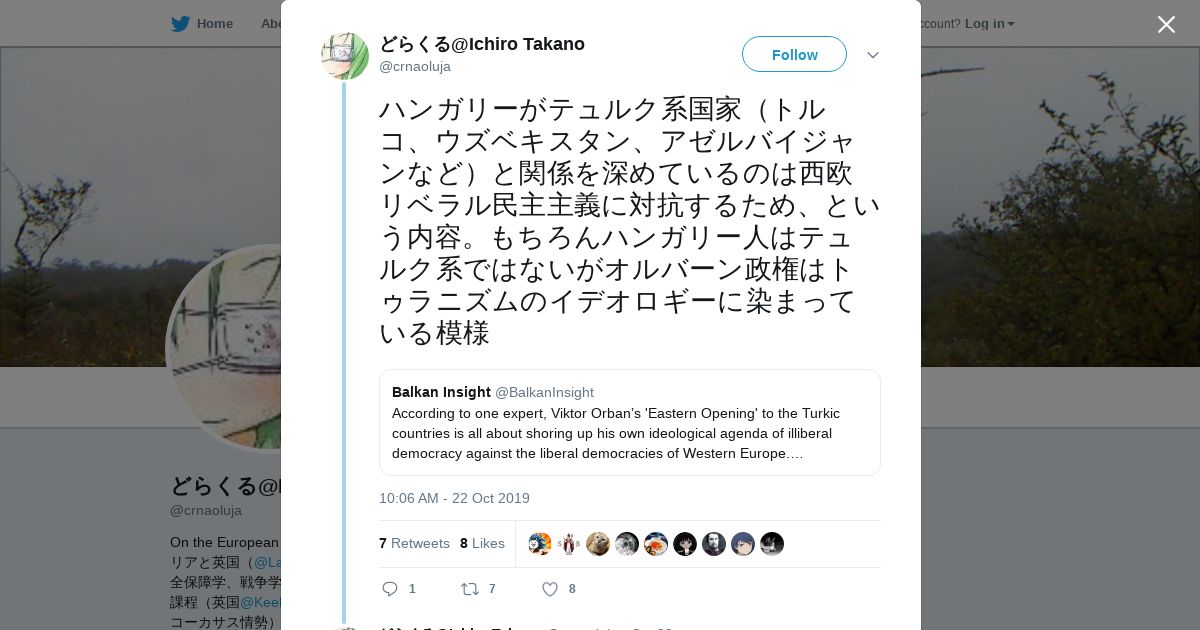Expand the tweet options chevron menu

pos(873,55)
